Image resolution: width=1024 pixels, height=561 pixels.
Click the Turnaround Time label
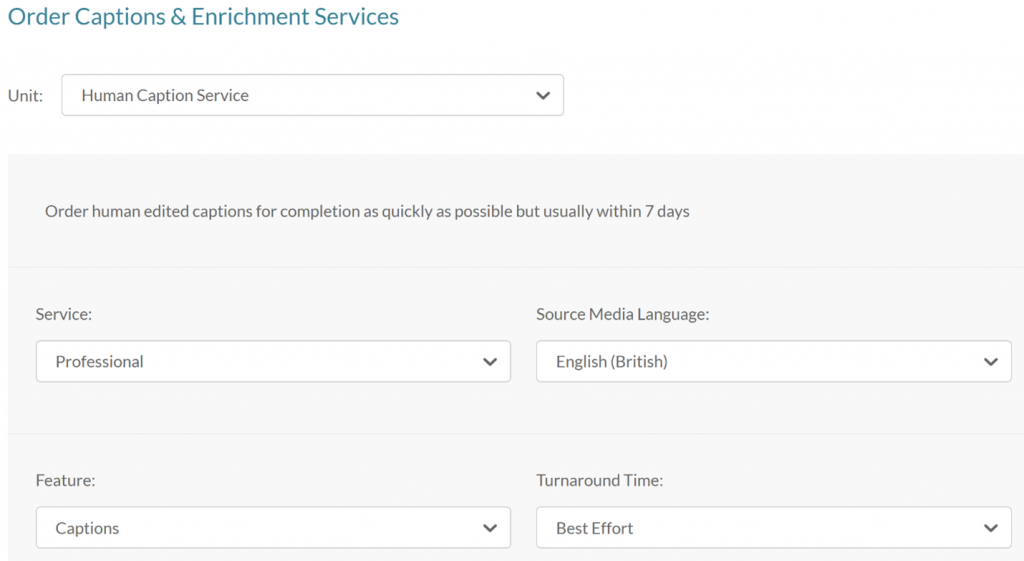600,481
